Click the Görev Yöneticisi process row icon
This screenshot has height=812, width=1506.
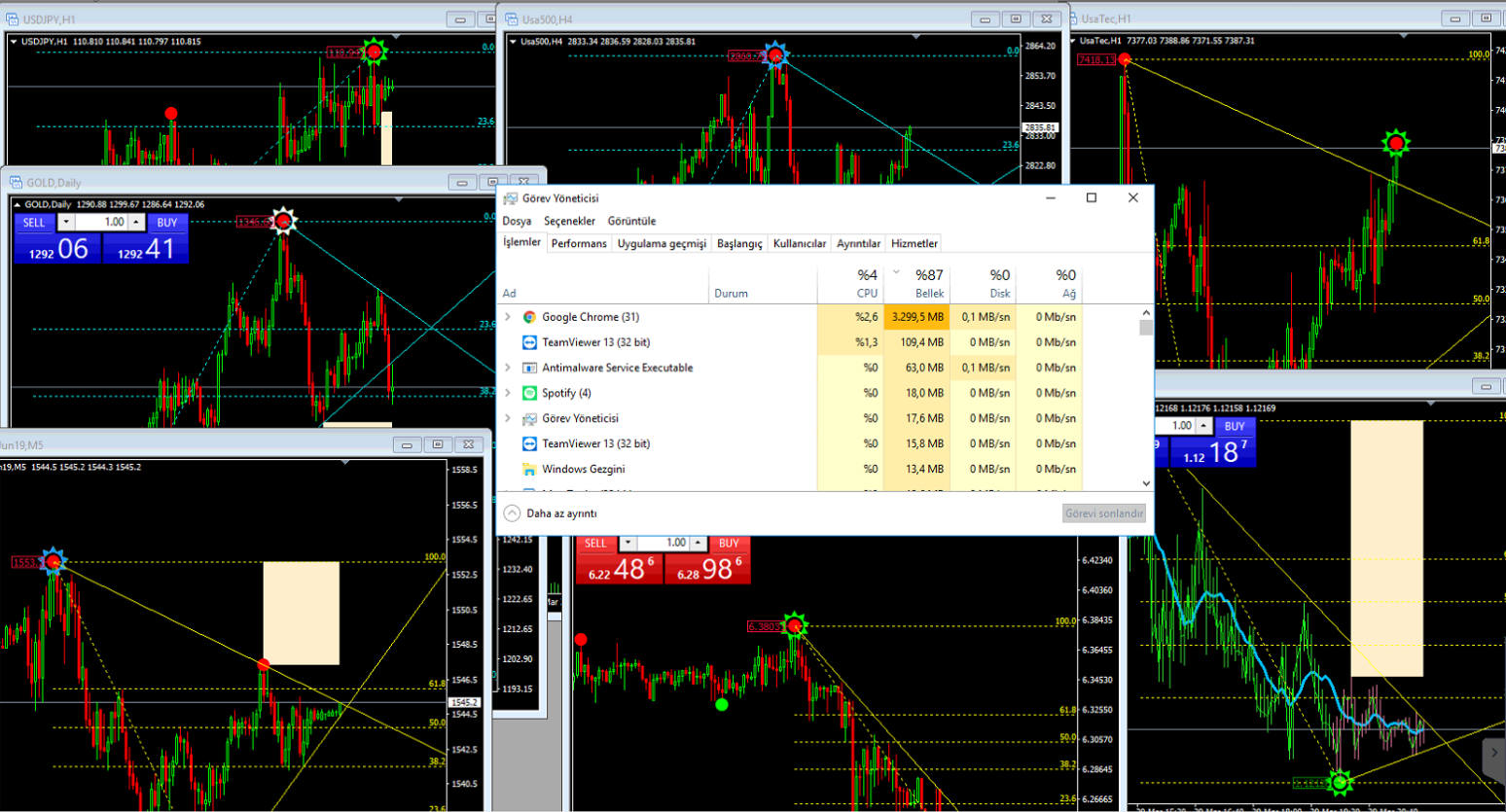529,418
